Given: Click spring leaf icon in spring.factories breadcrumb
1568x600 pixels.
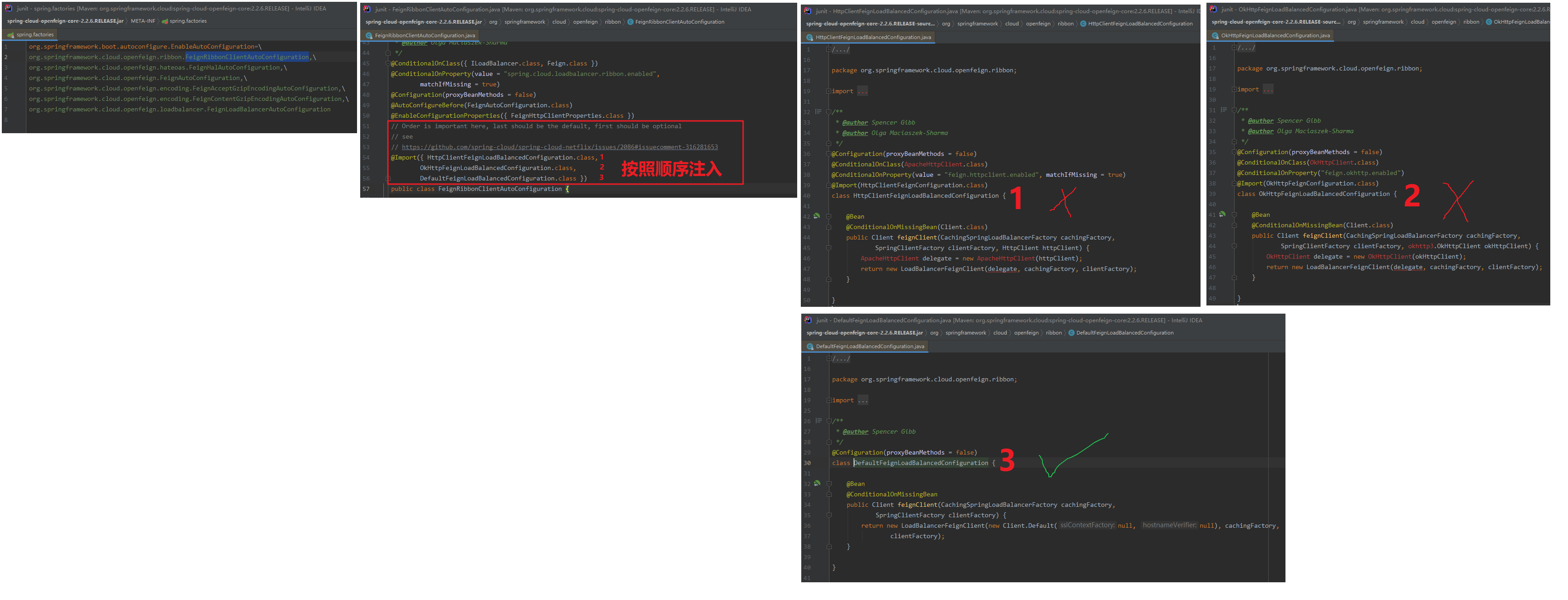Looking at the screenshot, I should pos(164,21).
